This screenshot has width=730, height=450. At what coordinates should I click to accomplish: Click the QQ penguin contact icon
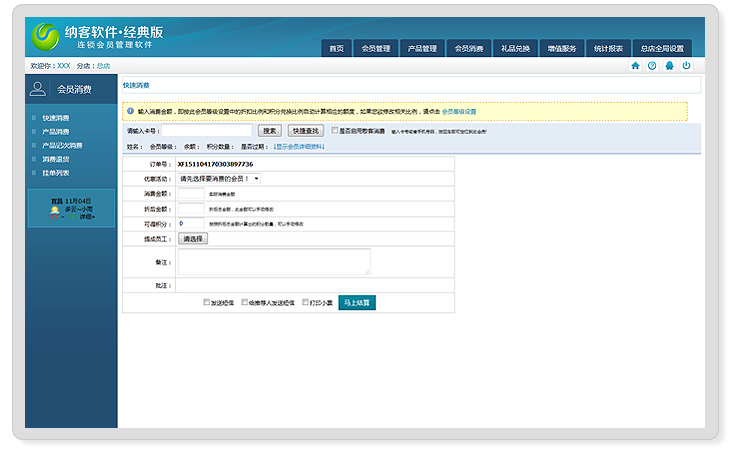(x=669, y=65)
